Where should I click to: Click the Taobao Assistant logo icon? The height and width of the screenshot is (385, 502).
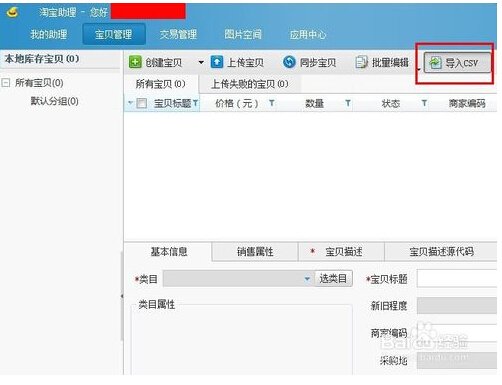tap(12, 12)
